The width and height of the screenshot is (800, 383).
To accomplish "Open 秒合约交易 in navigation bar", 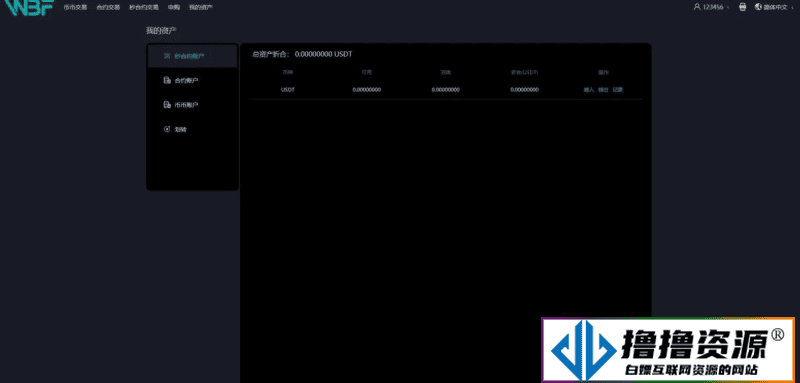I will (x=144, y=8).
